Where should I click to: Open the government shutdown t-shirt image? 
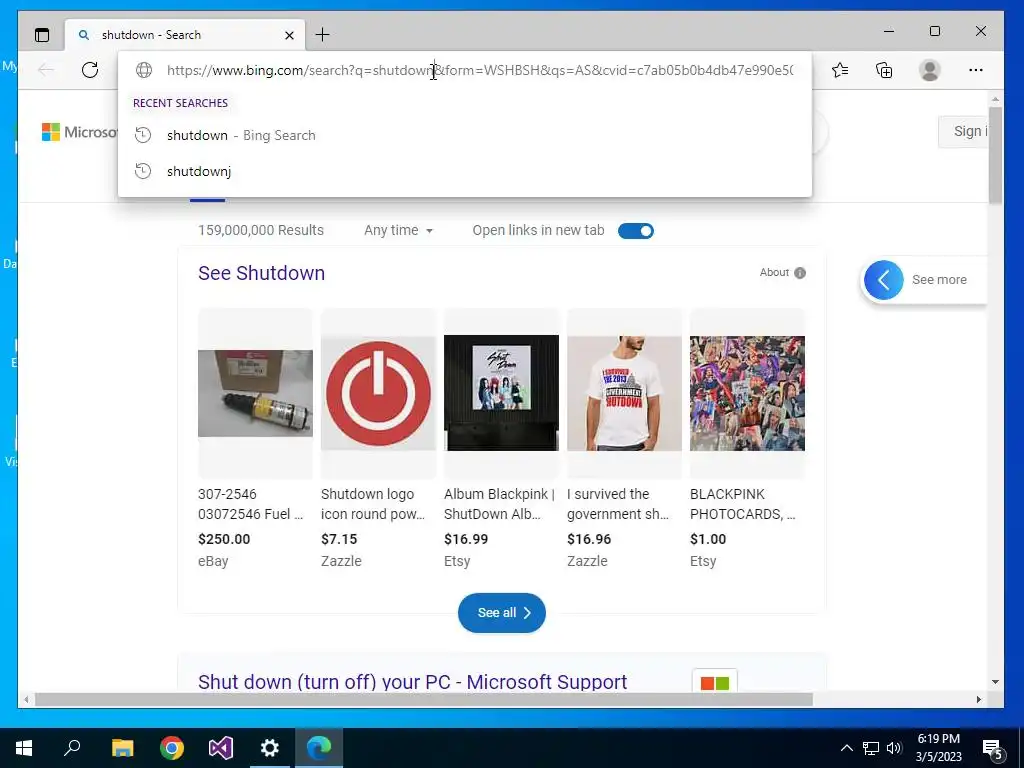coord(624,393)
